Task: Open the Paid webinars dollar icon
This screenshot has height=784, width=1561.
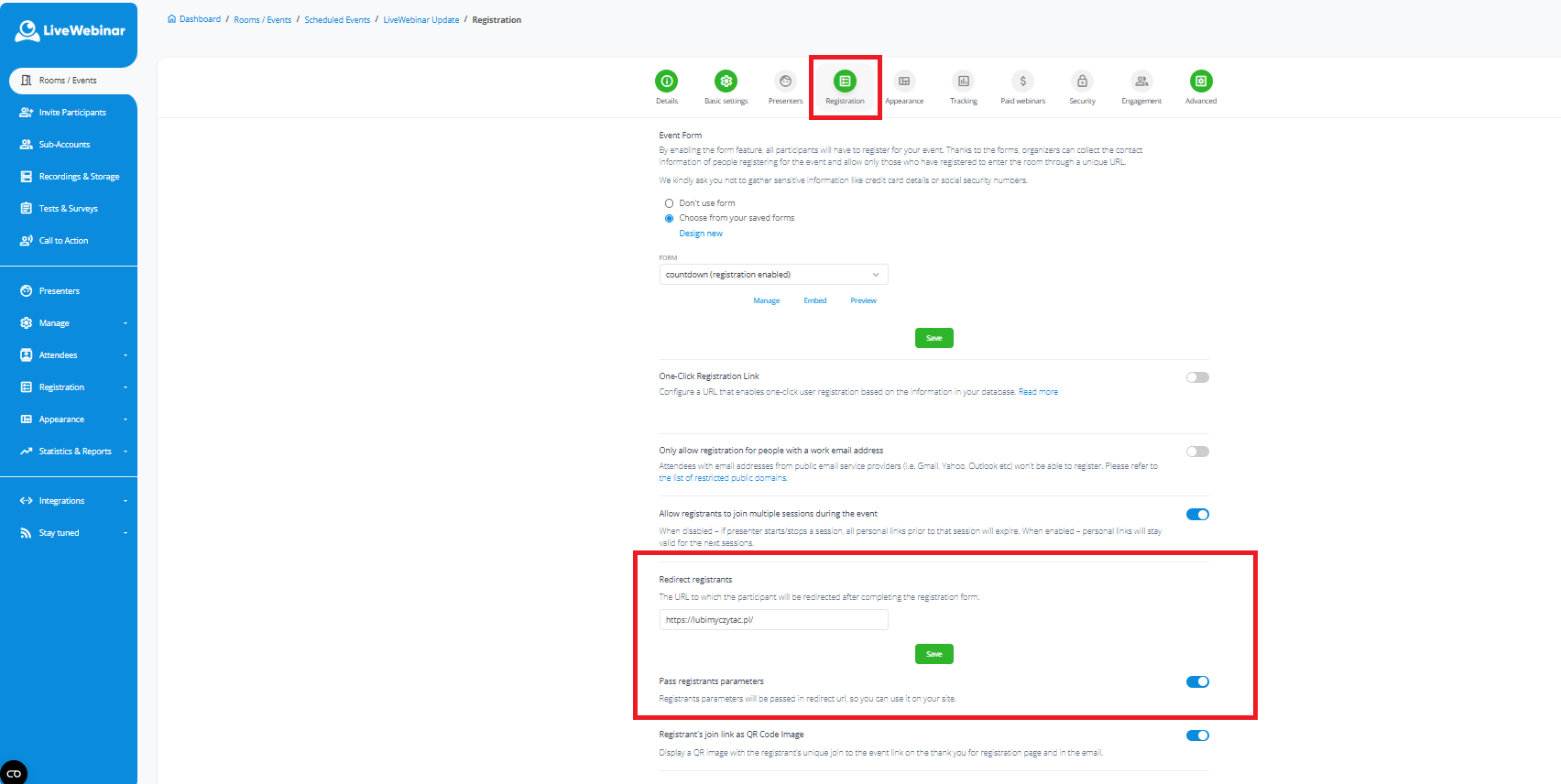Action: point(1022,82)
